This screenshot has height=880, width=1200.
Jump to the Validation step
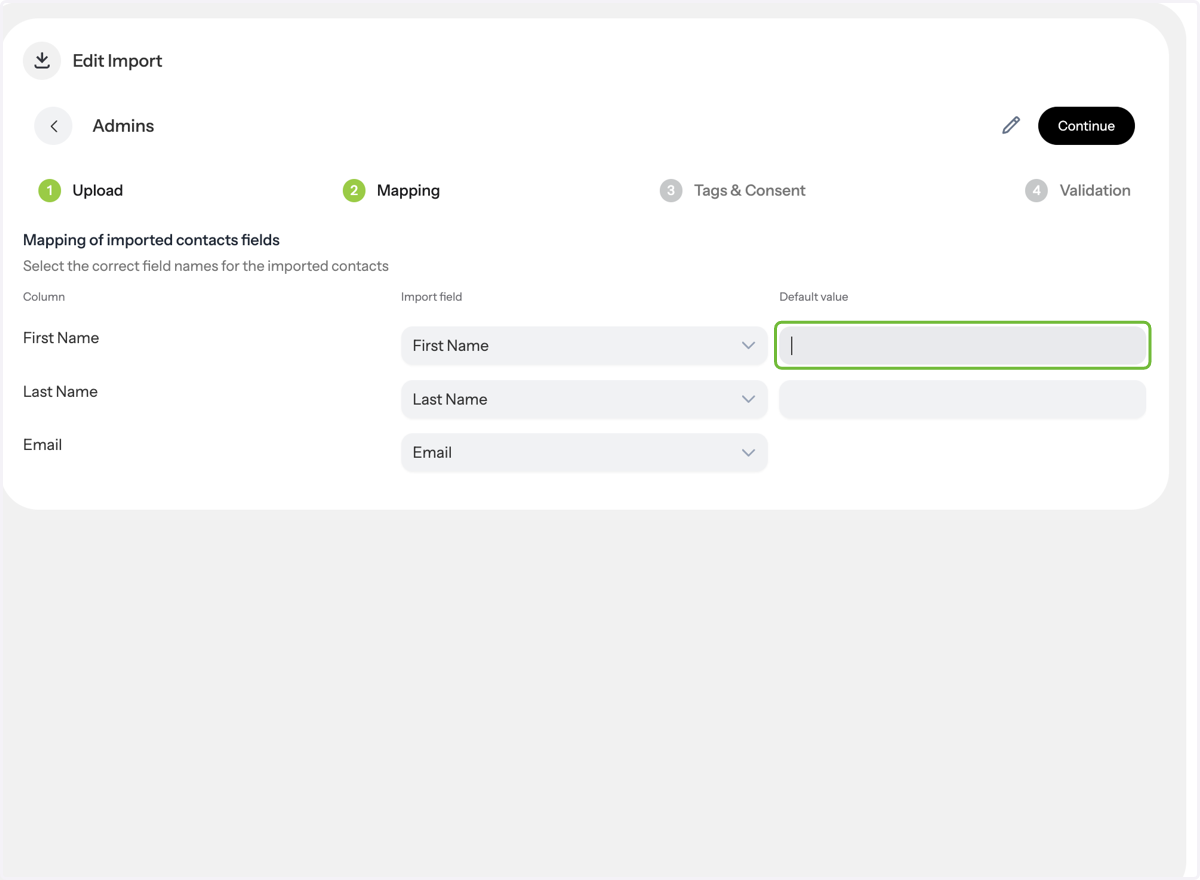(1095, 190)
